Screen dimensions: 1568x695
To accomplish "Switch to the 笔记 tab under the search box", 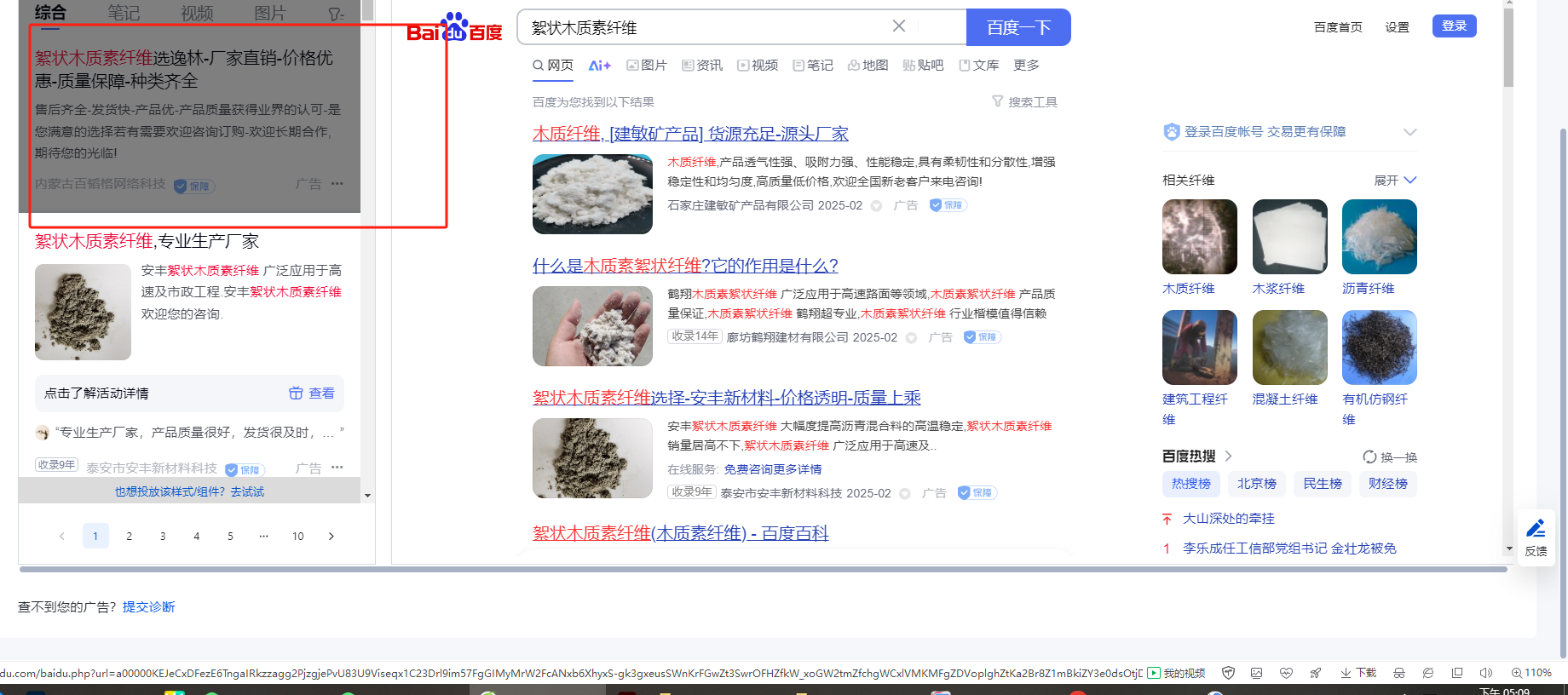I will click(x=813, y=66).
